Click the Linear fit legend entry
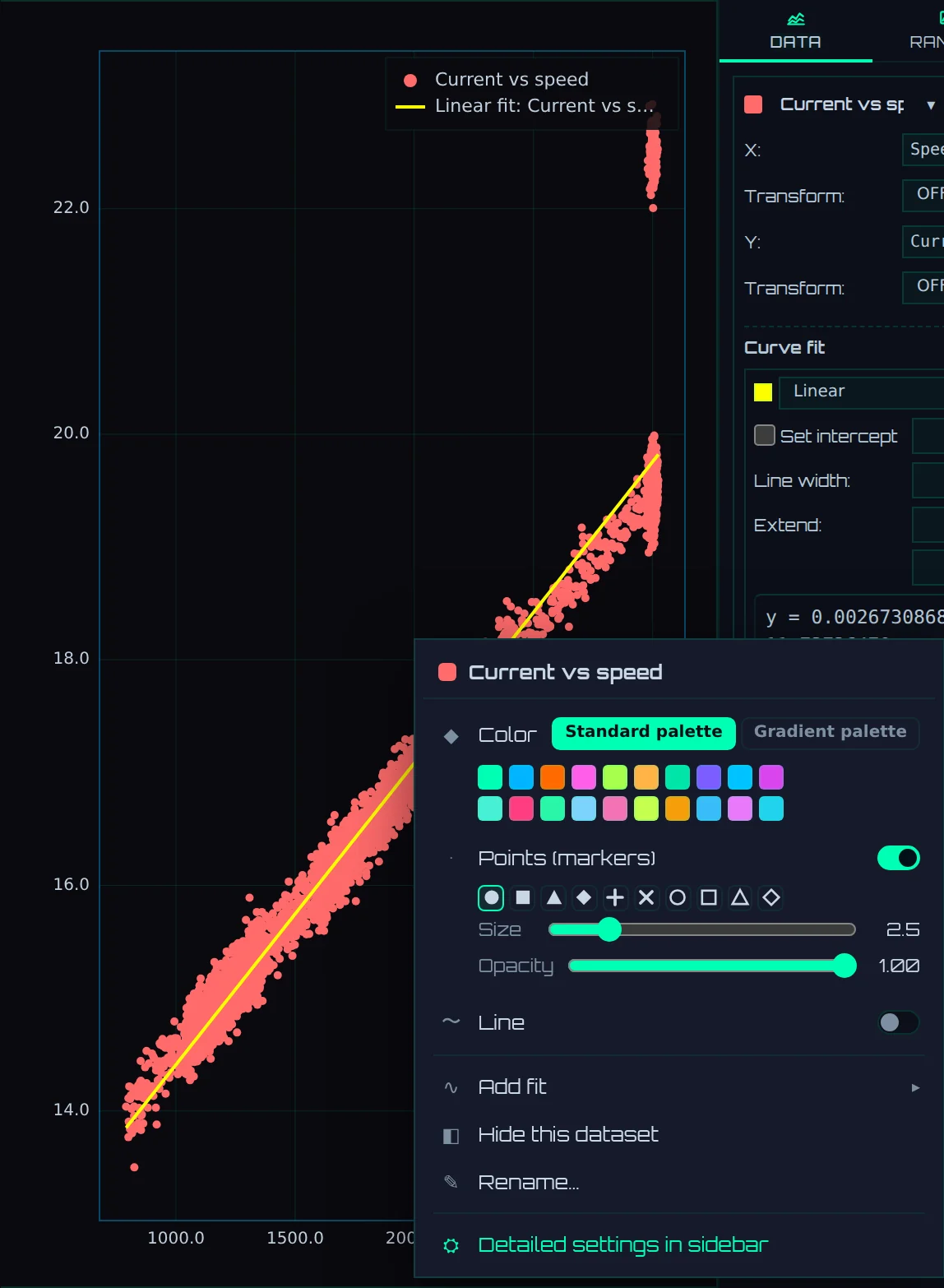The height and width of the screenshot is (1288, 944). (525, 106)
